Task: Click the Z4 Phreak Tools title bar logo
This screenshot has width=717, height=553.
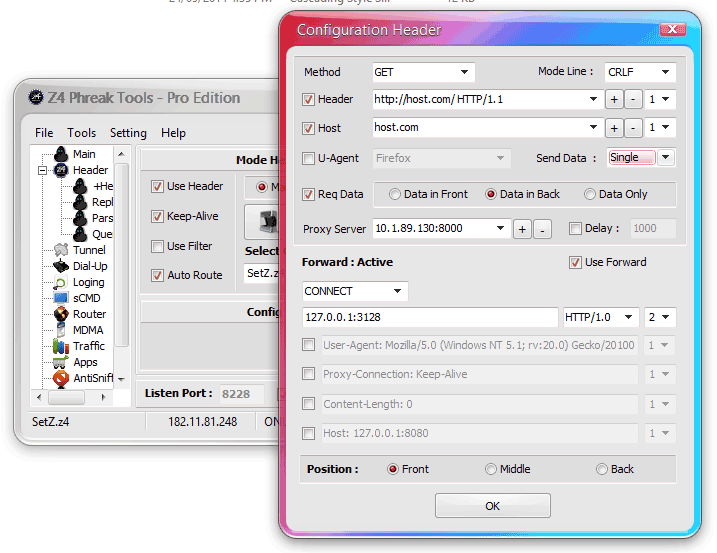Action: pyautogui.click(x=36, y=97)
